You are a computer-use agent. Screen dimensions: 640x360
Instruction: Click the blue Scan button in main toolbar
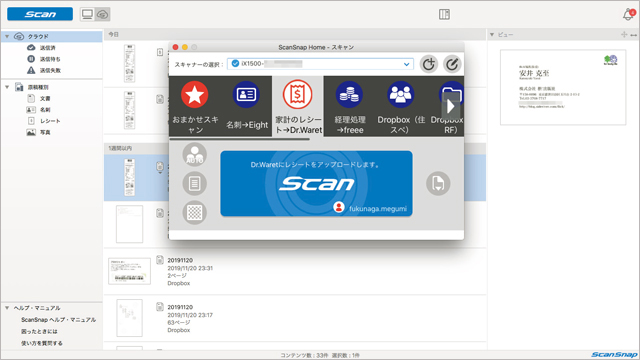[40, 14]
